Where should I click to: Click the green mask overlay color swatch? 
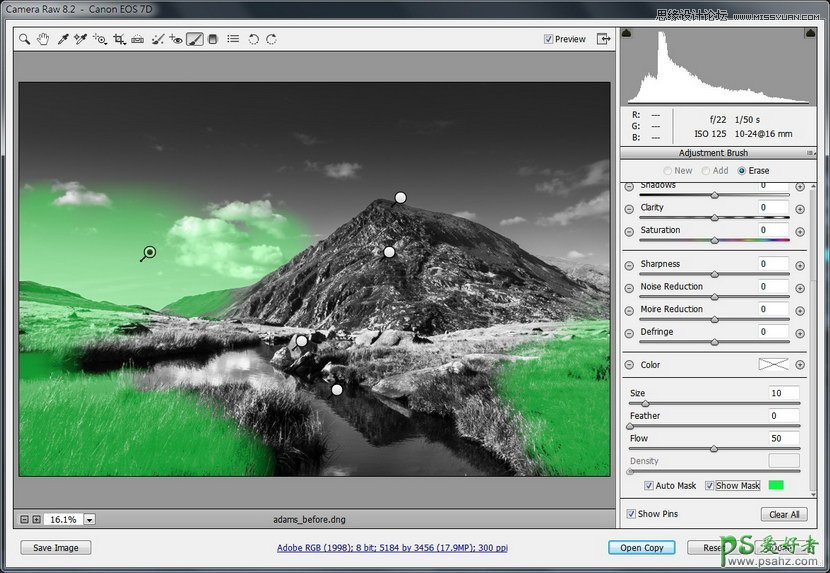776,486
